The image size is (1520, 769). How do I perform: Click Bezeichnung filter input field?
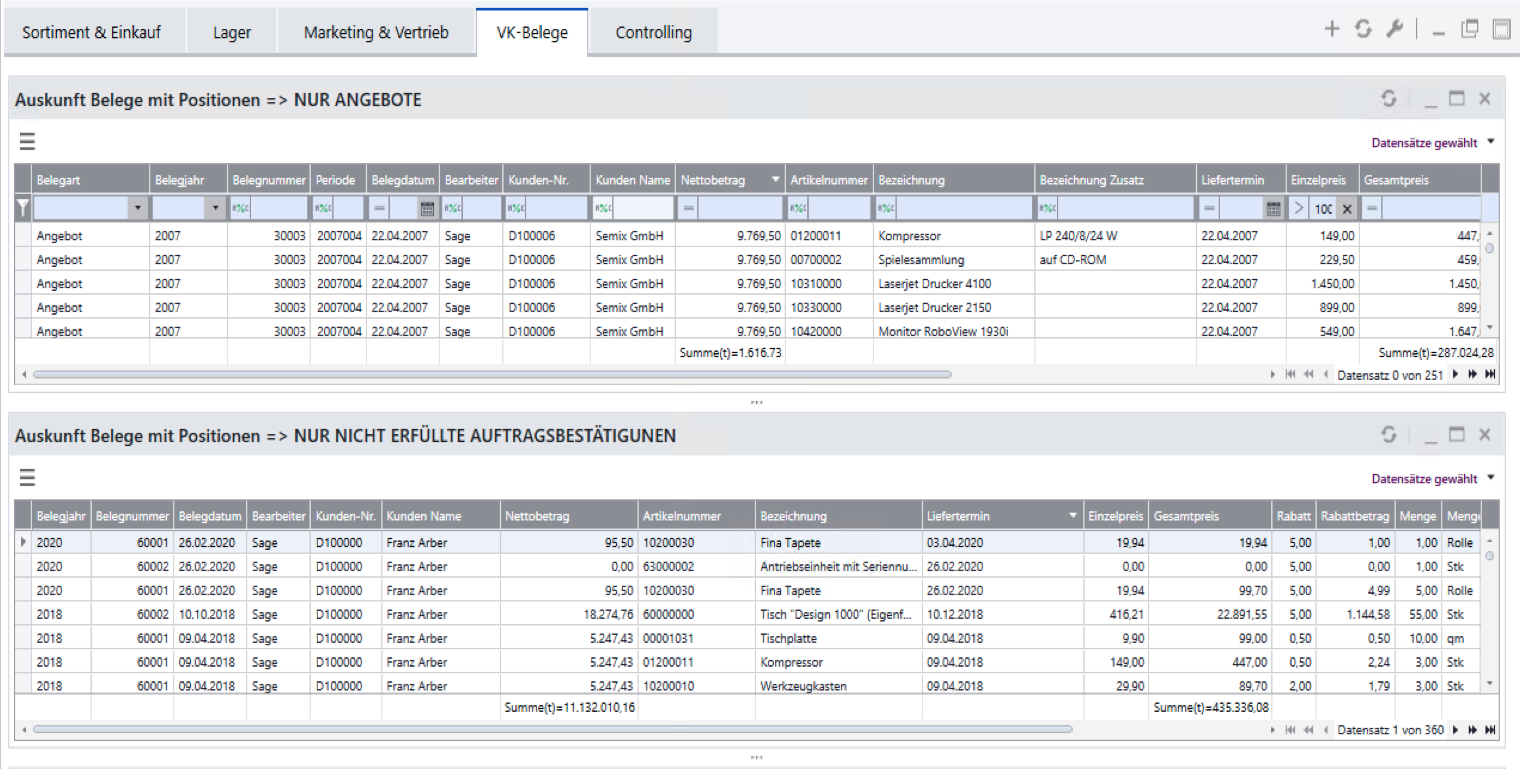[965, 208]
